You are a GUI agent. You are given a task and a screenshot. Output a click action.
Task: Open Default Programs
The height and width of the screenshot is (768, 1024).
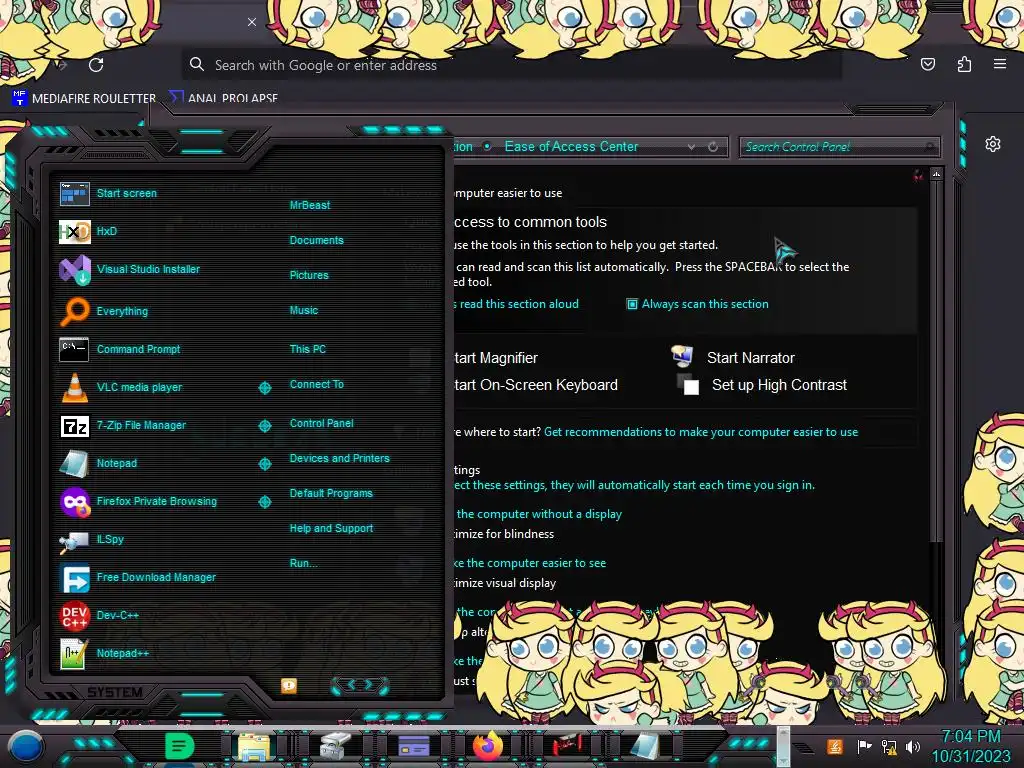(330, 494)
